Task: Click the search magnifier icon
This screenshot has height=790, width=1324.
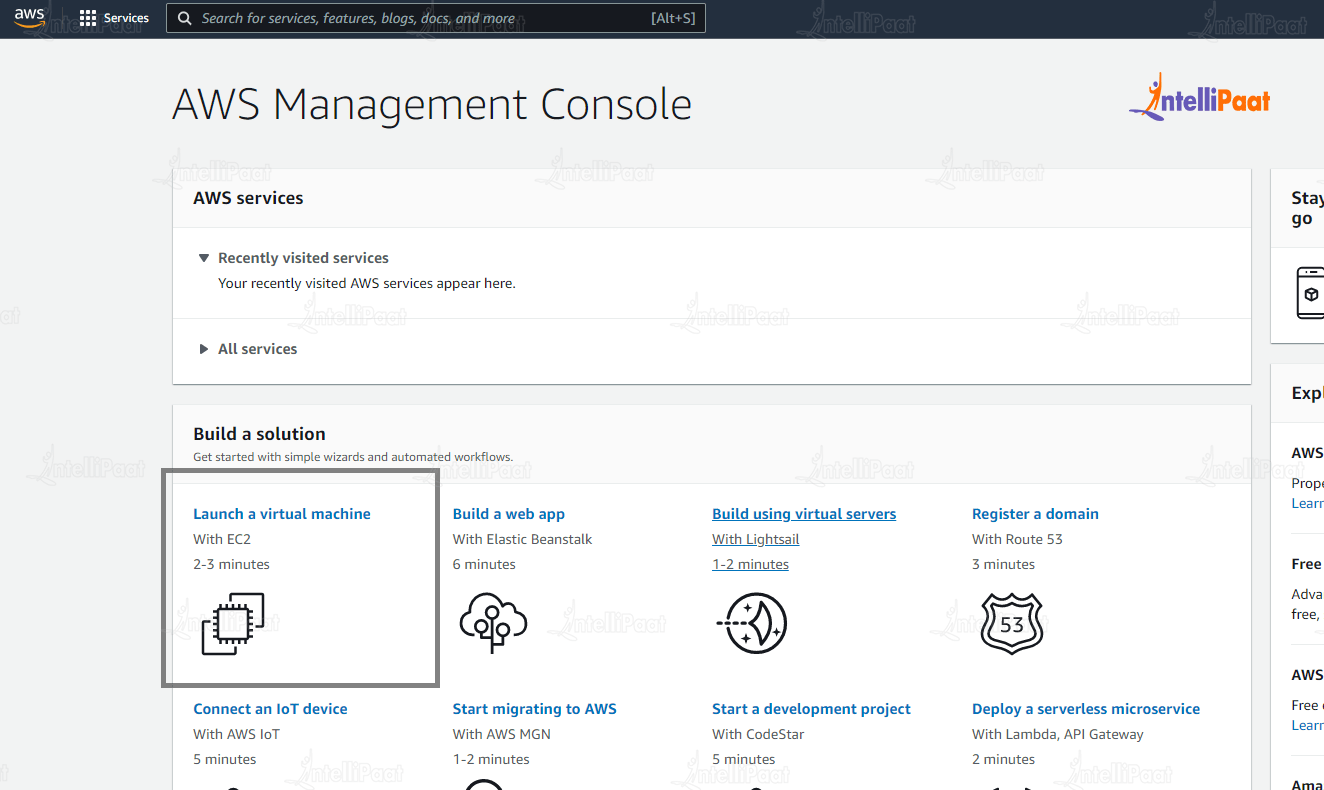Action: pyautogui.click(x=184, y=17)
